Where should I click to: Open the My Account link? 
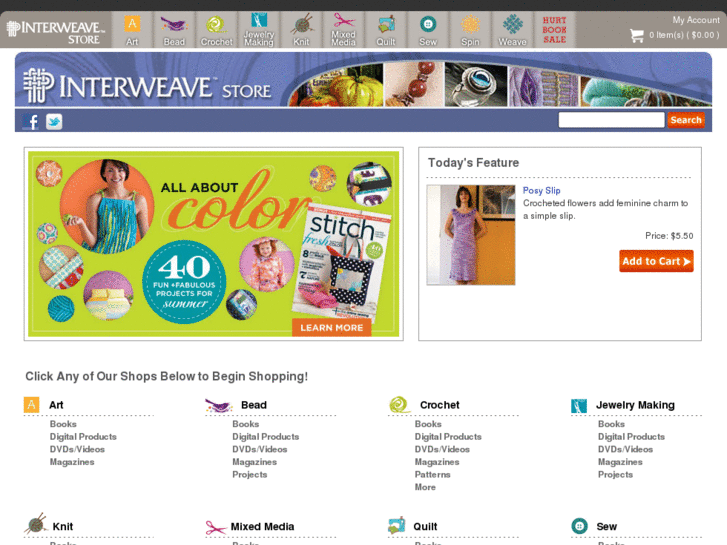pos(696,20)
